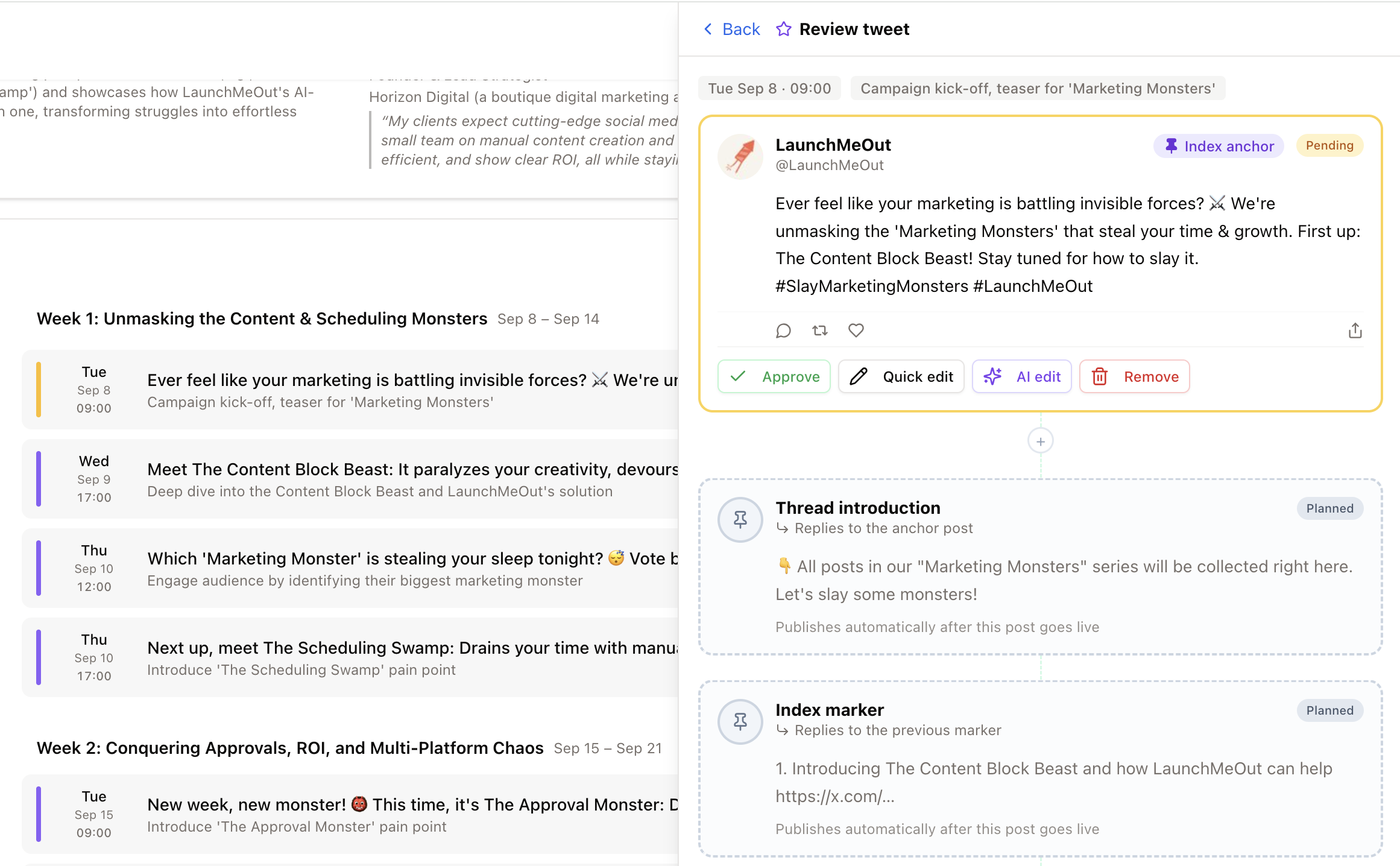Click the checkmark icon on Approve

click(x=738, y=377)
